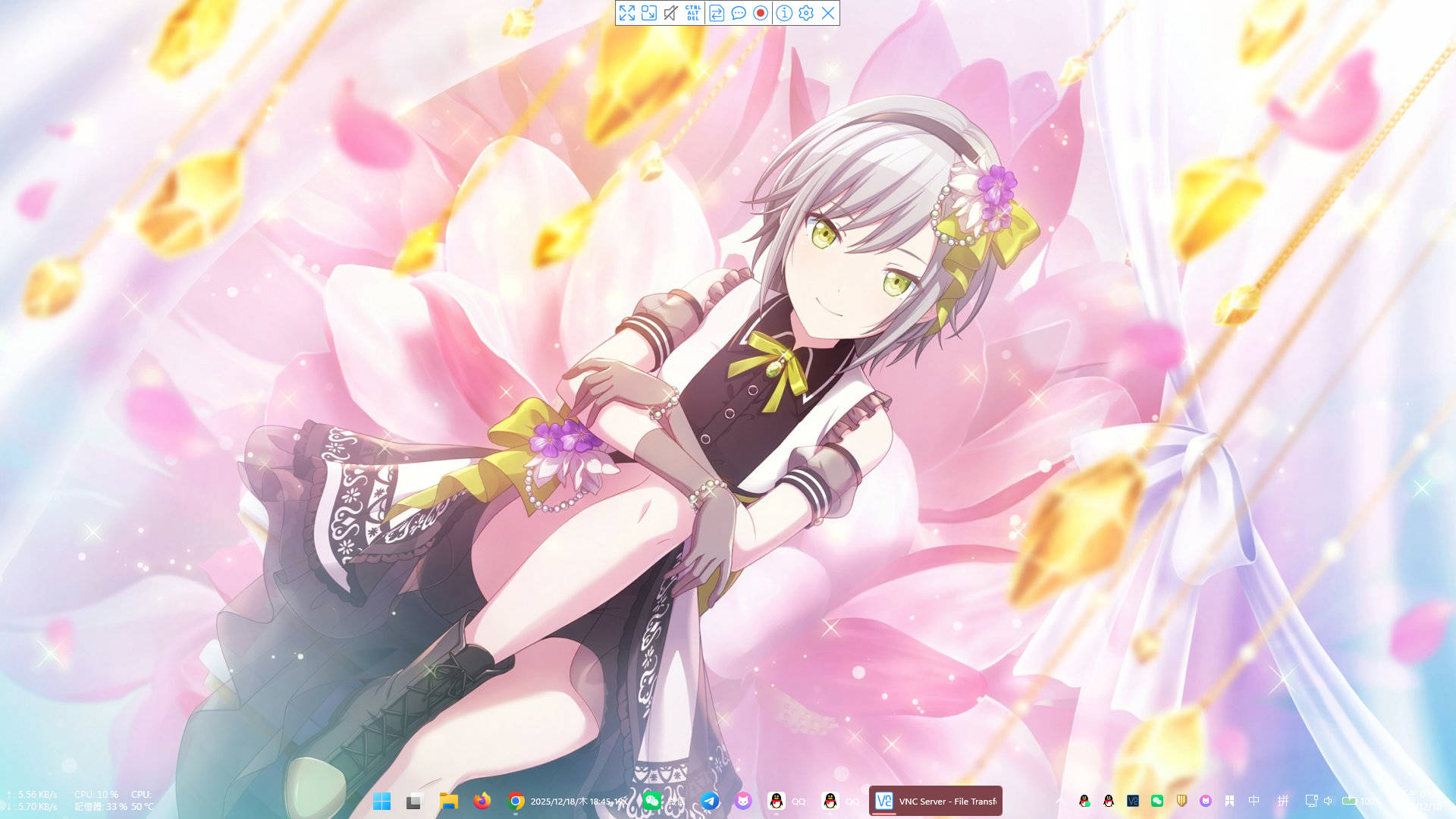Open Firefox from the taskbar
The height and width of the screenshot is (819, 1456).
[482, 801]
